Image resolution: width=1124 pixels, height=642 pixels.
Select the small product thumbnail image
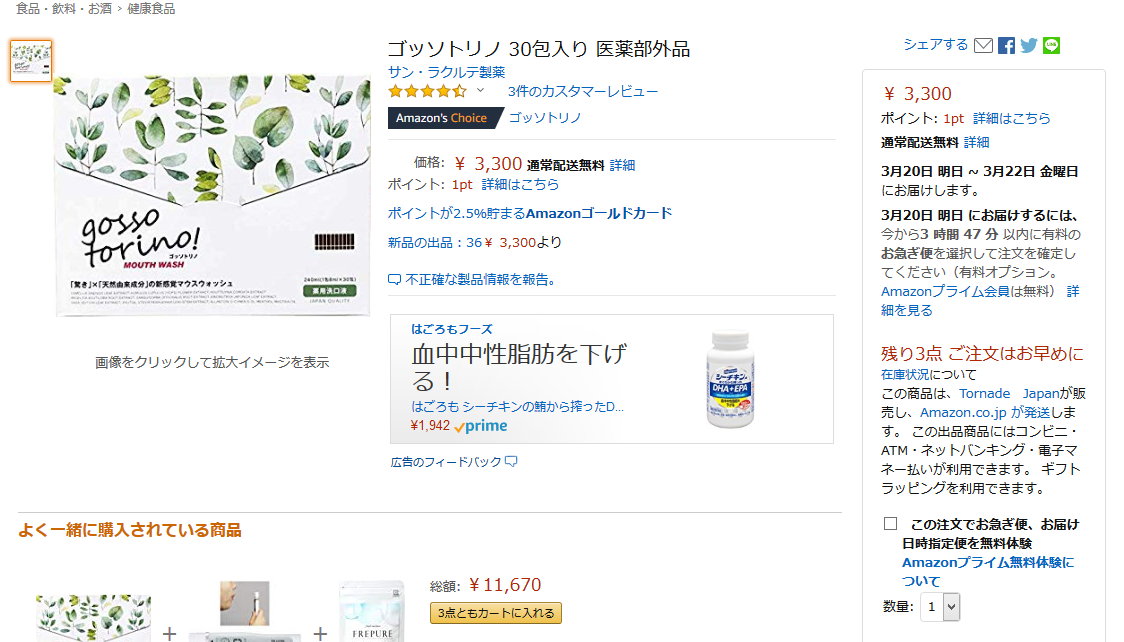pyautogui.click(x=31, y=61)
